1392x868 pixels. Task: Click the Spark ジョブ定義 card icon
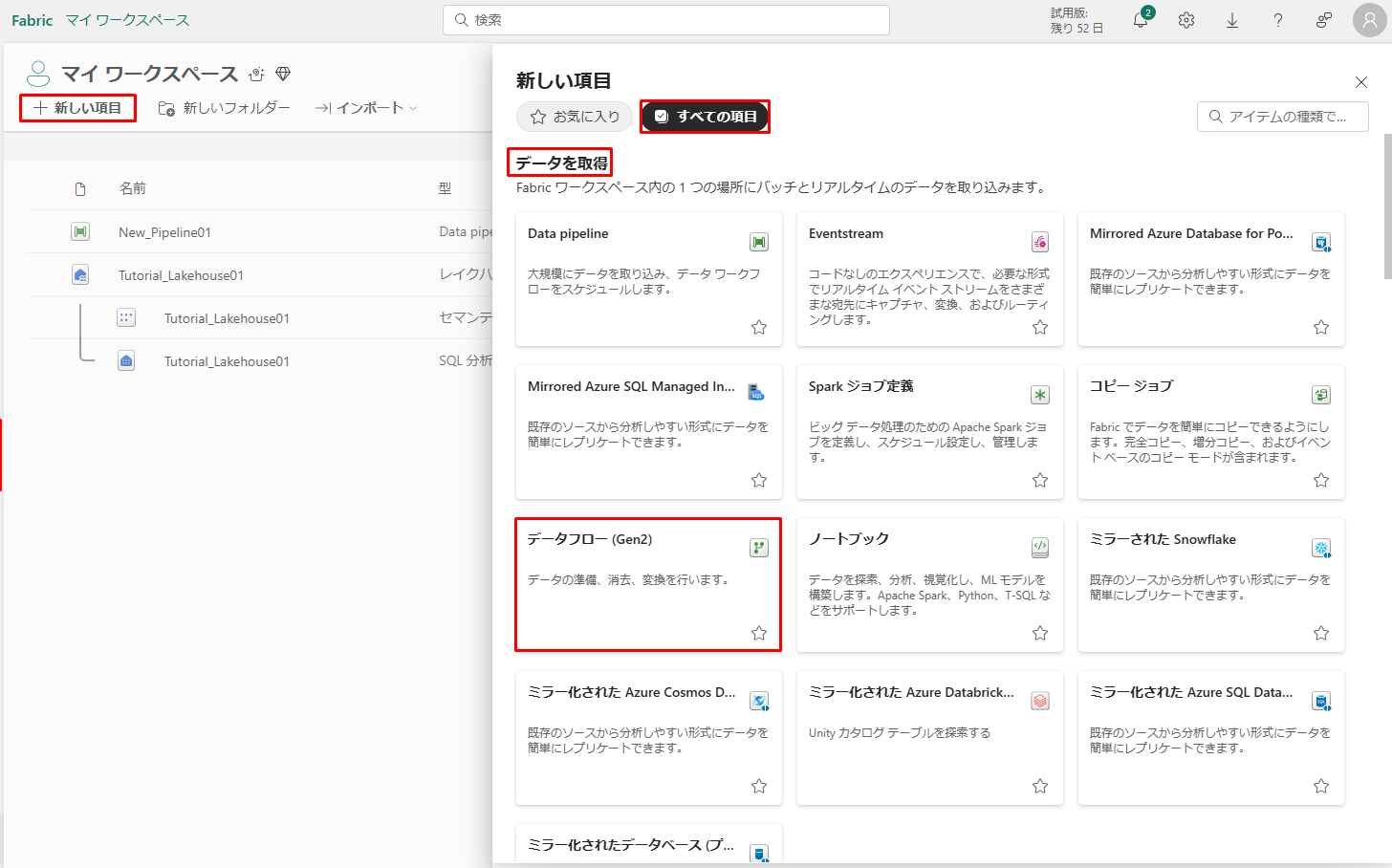(x=1040, y=395)
